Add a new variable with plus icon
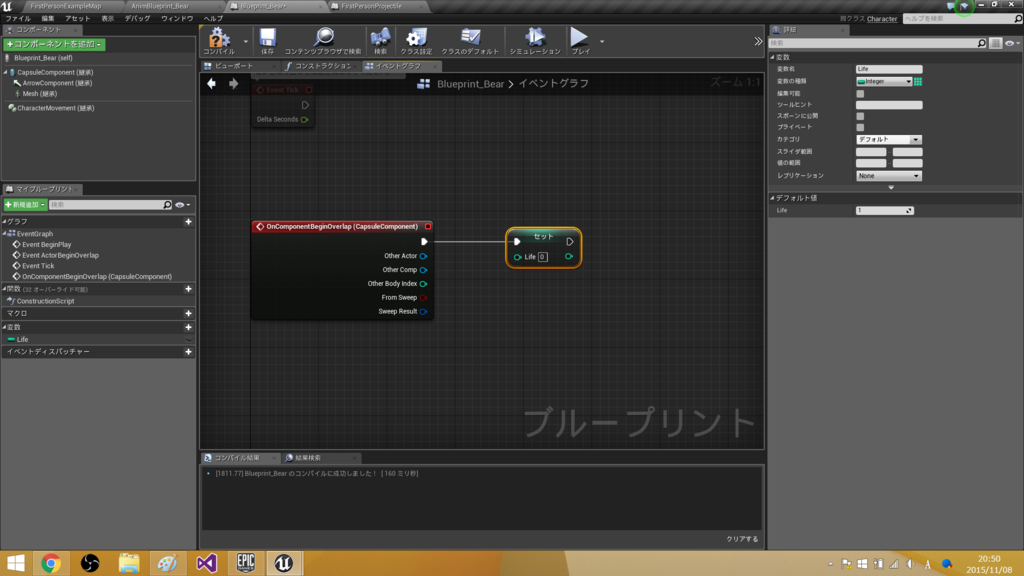This screenshot has width=1024, height=576. (188, 327)
